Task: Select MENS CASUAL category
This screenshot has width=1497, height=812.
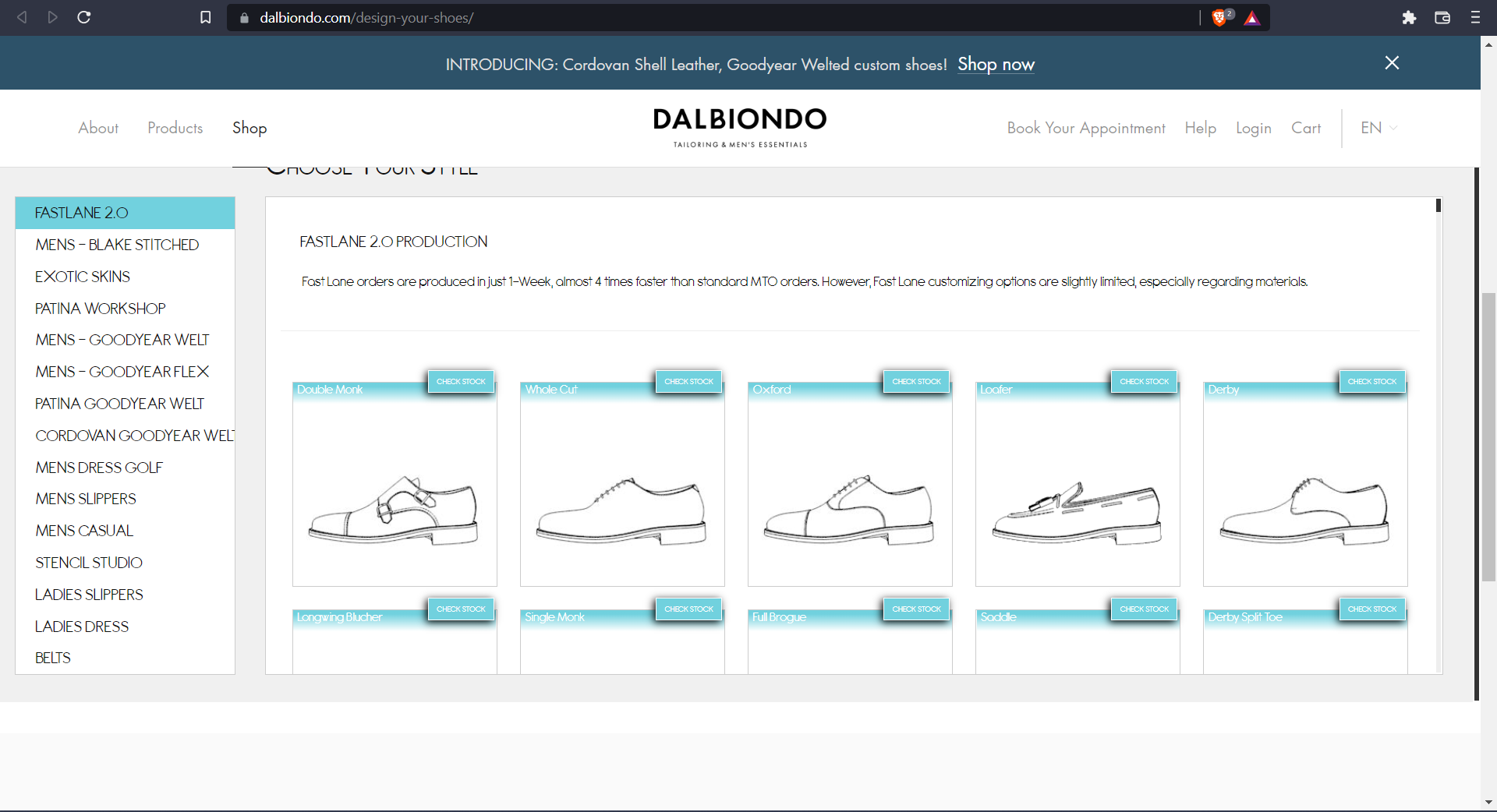Action: coord(125,531)
